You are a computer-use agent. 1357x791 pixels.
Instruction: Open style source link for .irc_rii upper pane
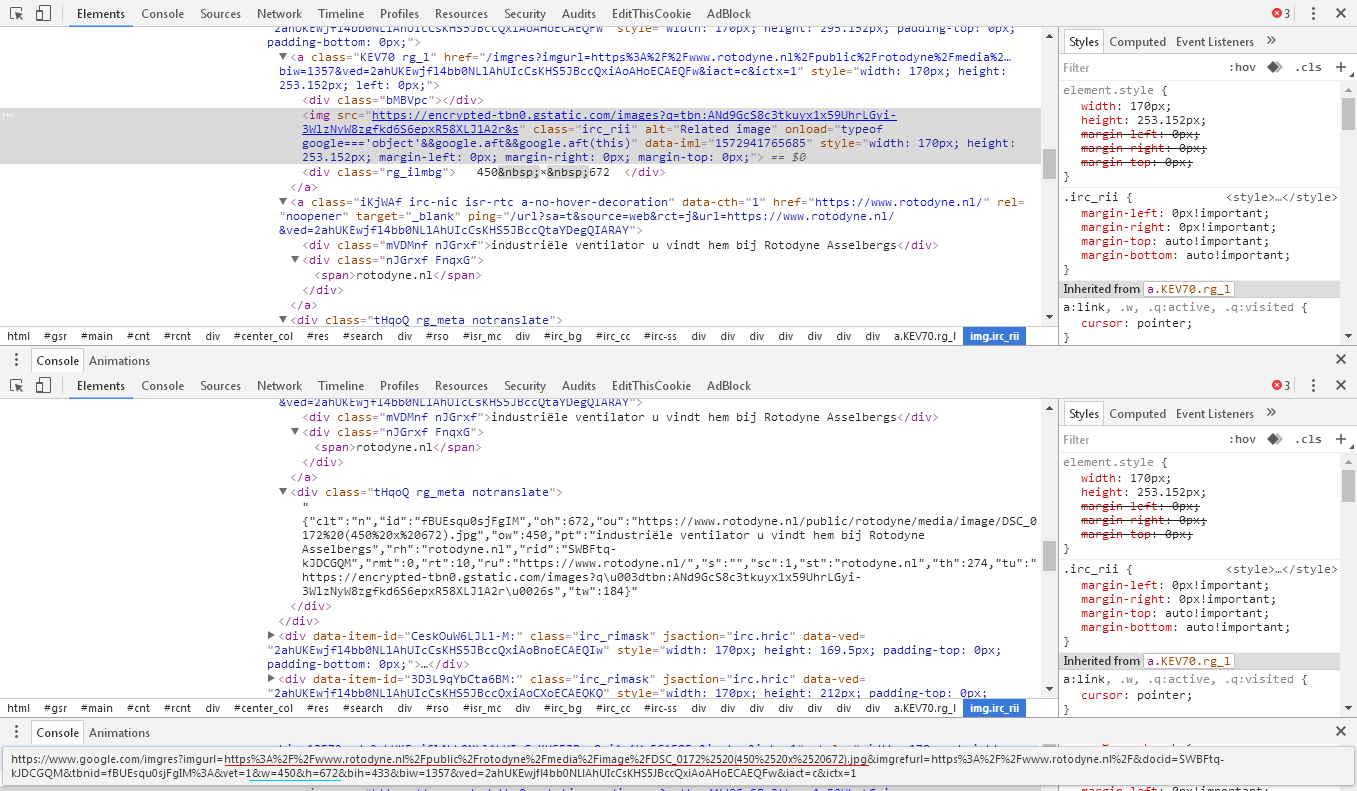pyautogui.click(x=1281, y=197)
